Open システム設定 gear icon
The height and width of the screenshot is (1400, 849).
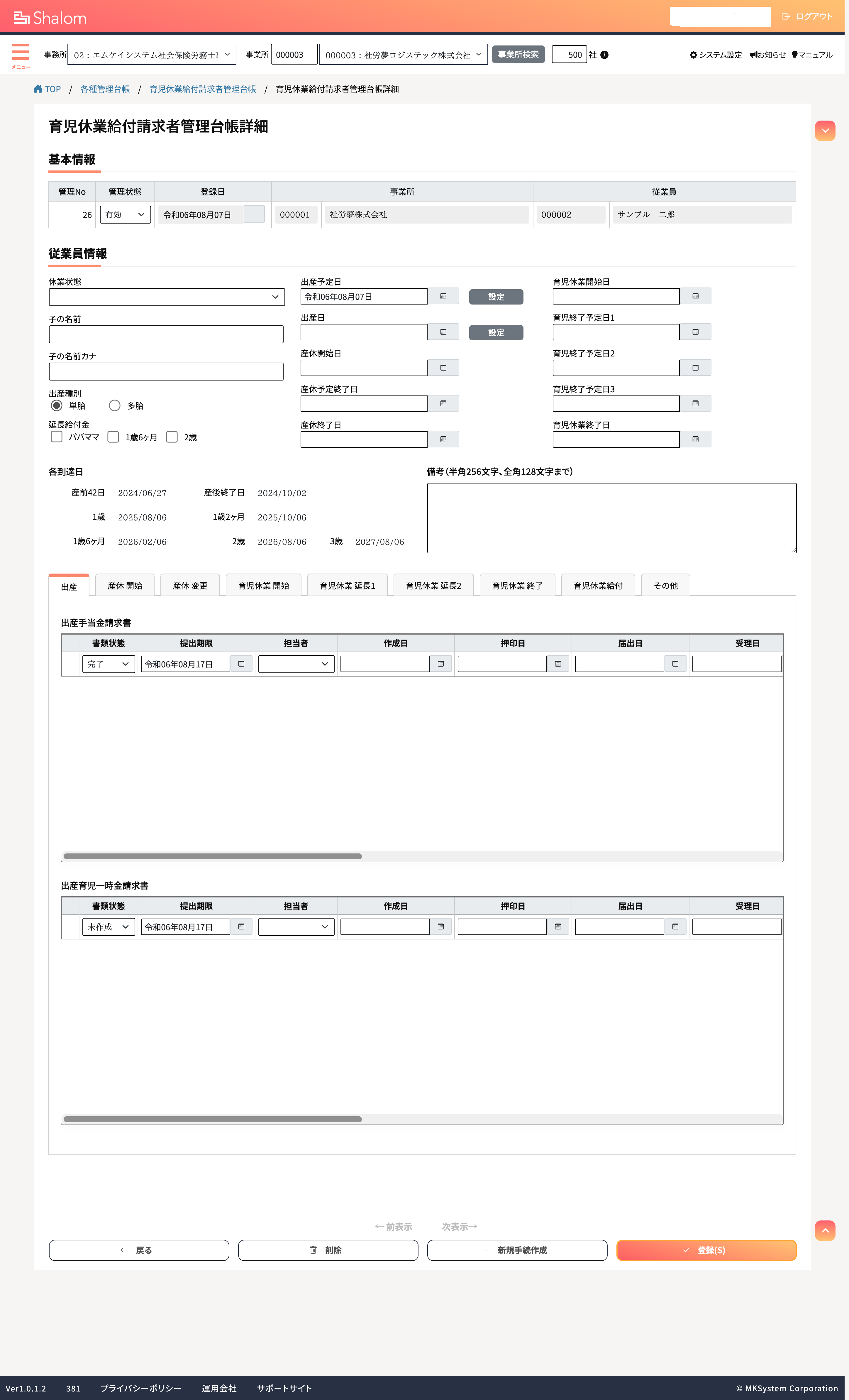pos(693,55)
